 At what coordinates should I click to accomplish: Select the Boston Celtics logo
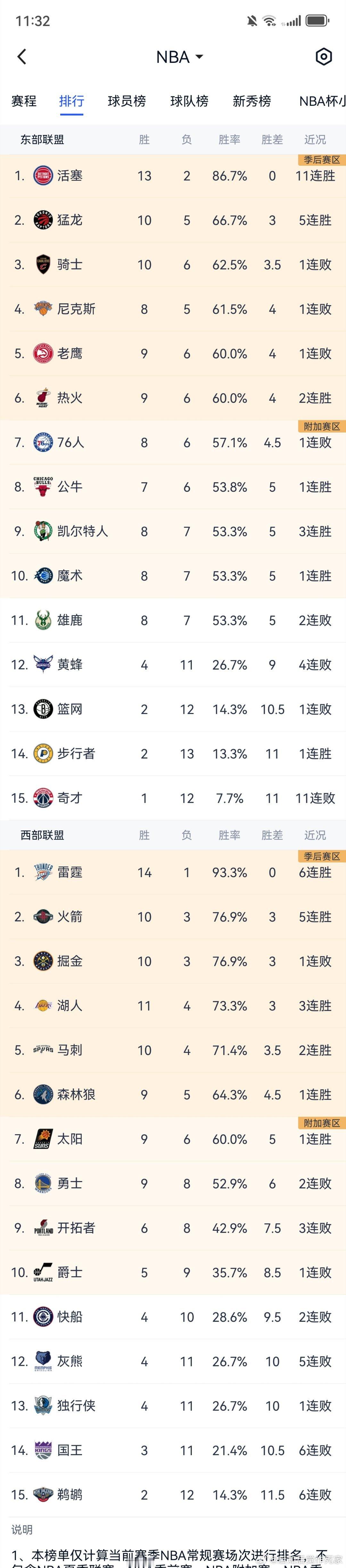coord(43,532)
